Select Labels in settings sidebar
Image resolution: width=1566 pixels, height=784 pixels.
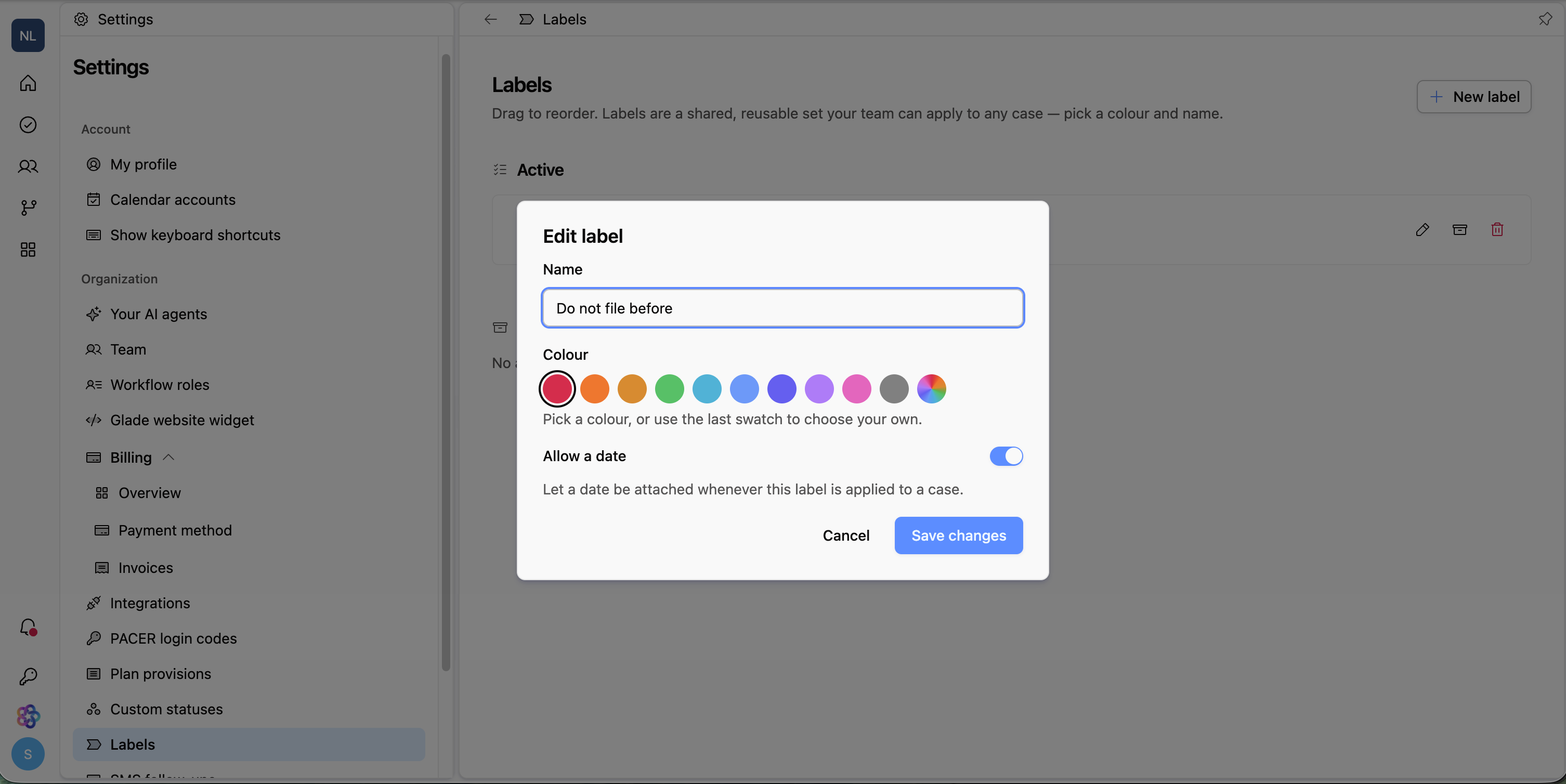[x=249, y=744]
